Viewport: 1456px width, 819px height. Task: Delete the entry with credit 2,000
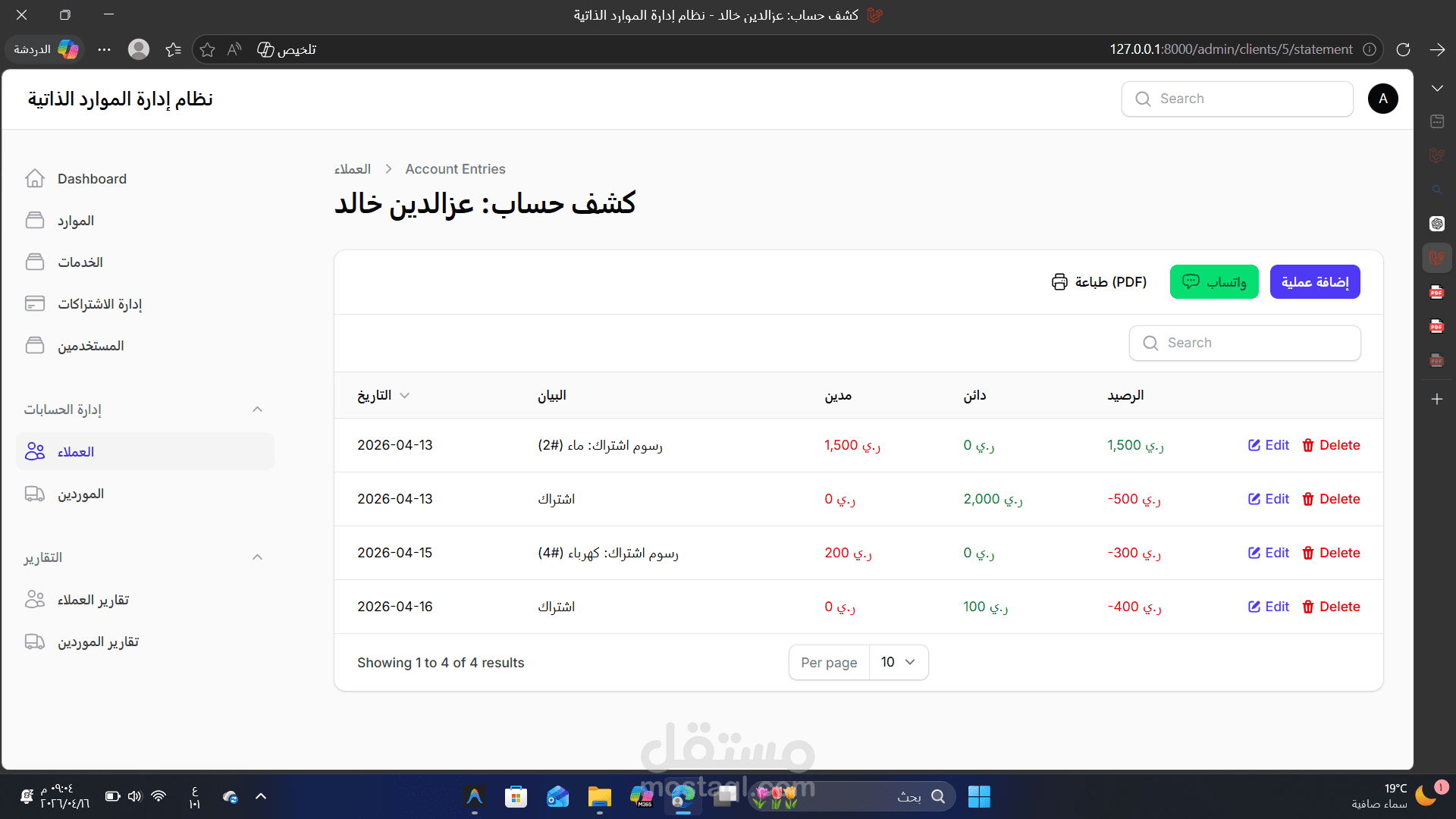pyautogui.click(x=1331, y=500)
